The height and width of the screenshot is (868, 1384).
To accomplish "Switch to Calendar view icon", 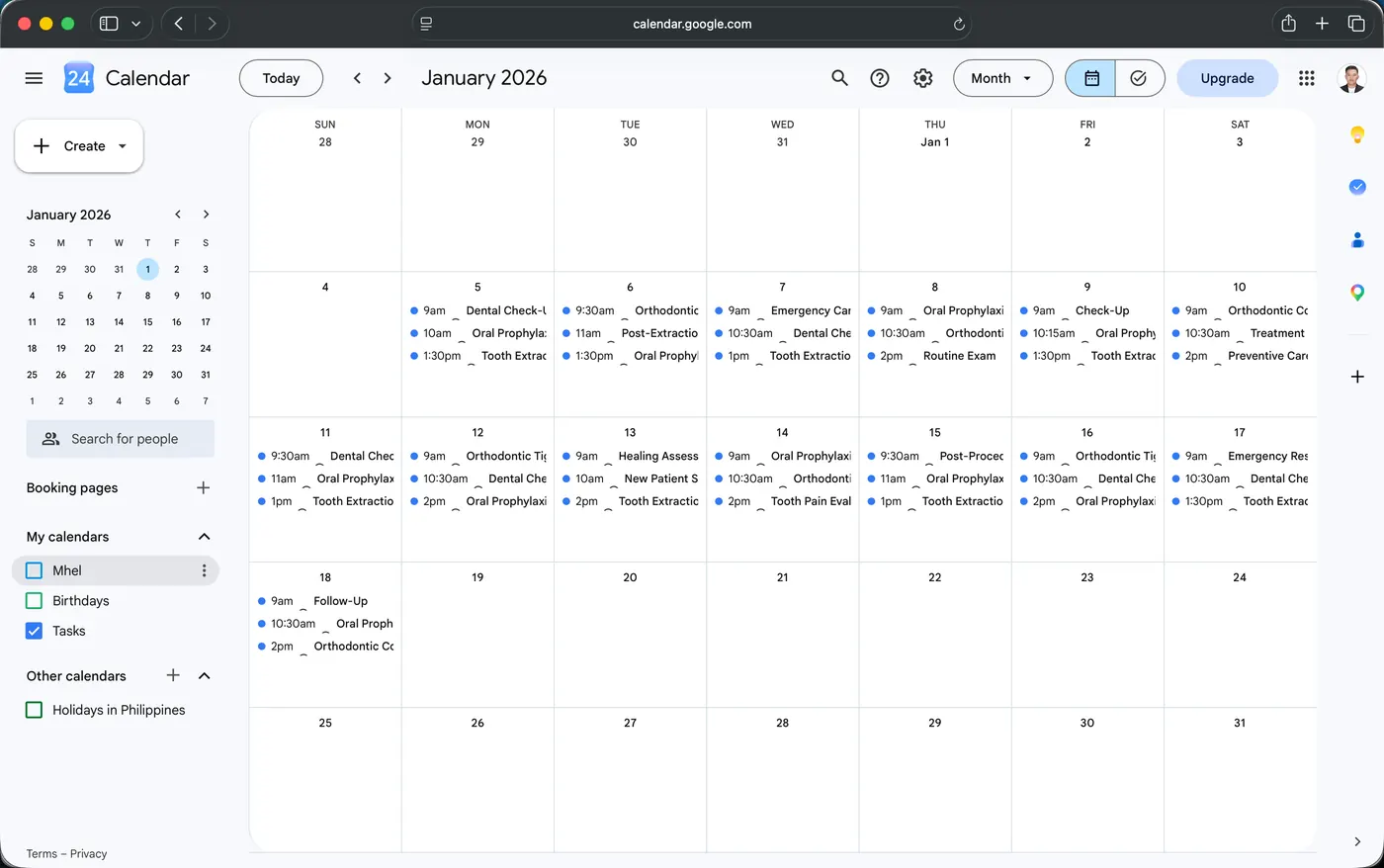I will (x=1091, y=78).
